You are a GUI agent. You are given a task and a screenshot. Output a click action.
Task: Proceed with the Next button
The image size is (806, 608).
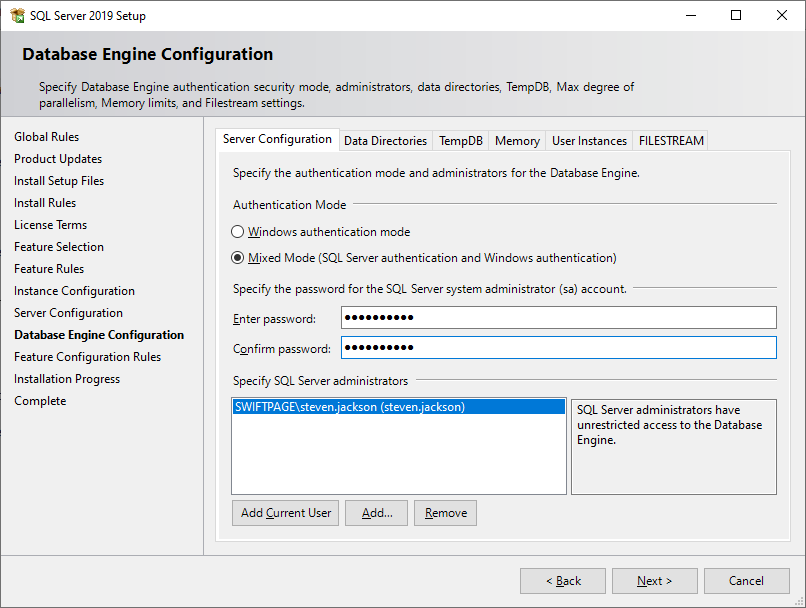click(x=654, y=581)
